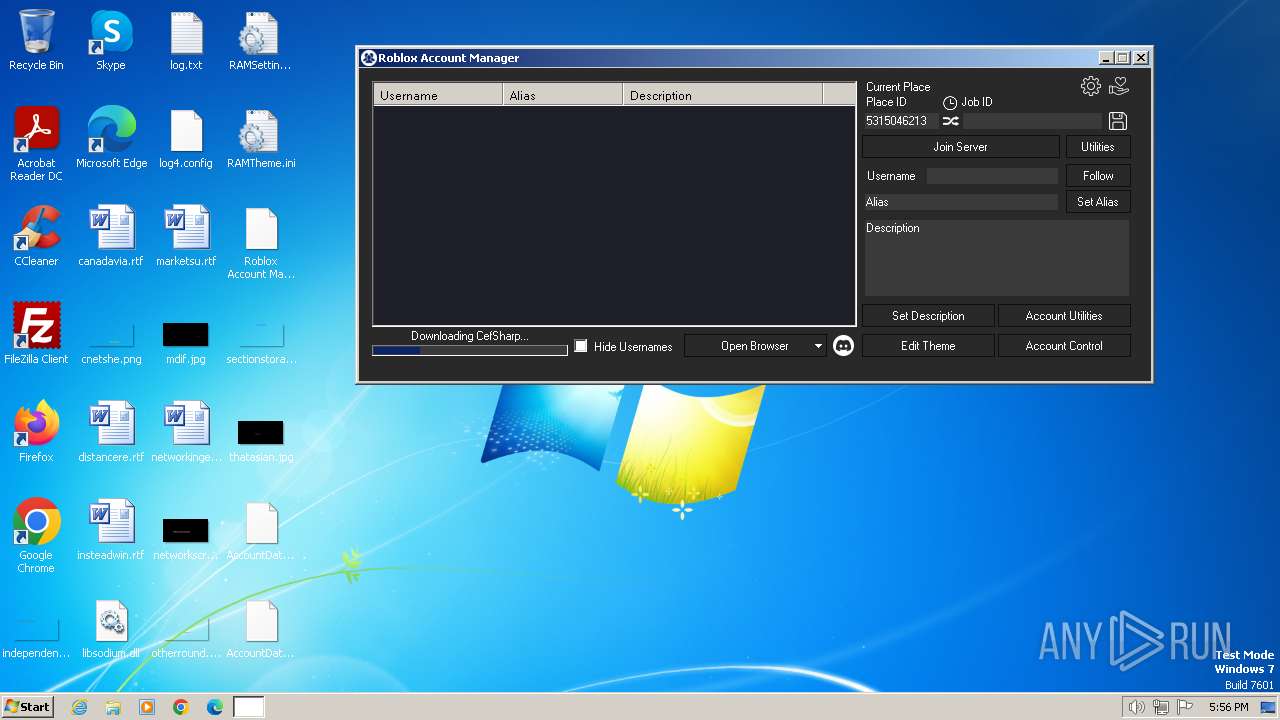Open Windows Explorer from taskbar
This screenshot has width=1280, height=720.
113,707
